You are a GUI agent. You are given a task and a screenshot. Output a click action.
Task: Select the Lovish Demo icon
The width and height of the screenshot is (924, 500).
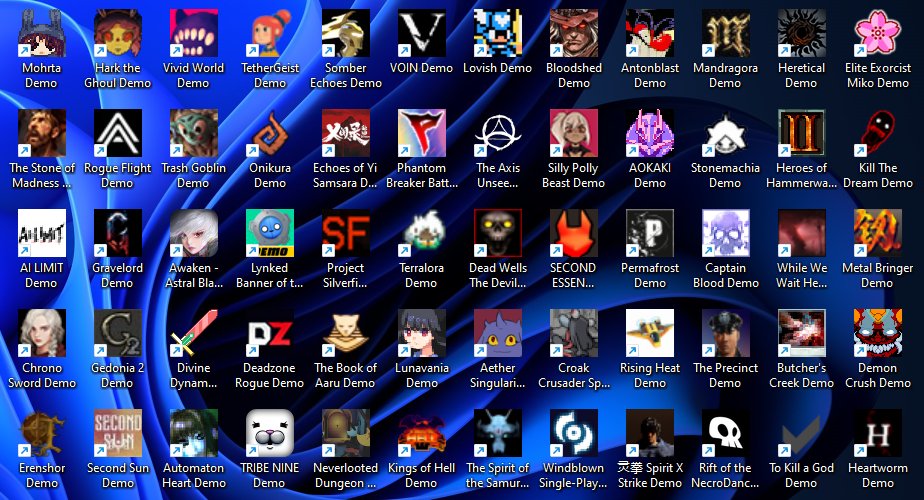coord(498,33)
